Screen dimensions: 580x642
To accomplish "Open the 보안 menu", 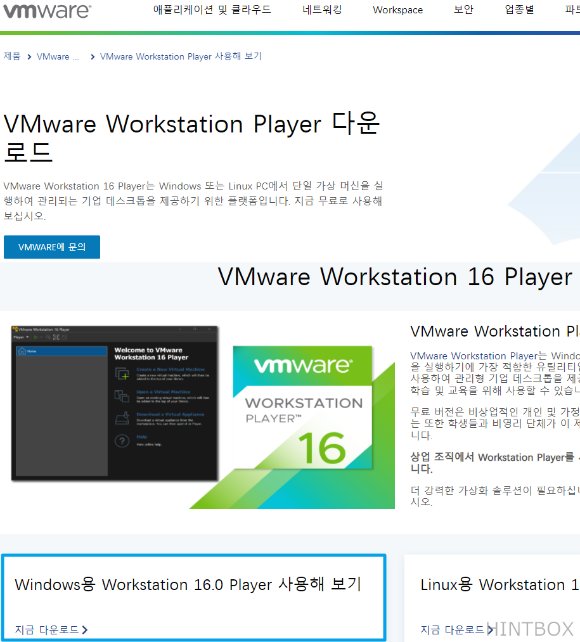I will [463, 10].
